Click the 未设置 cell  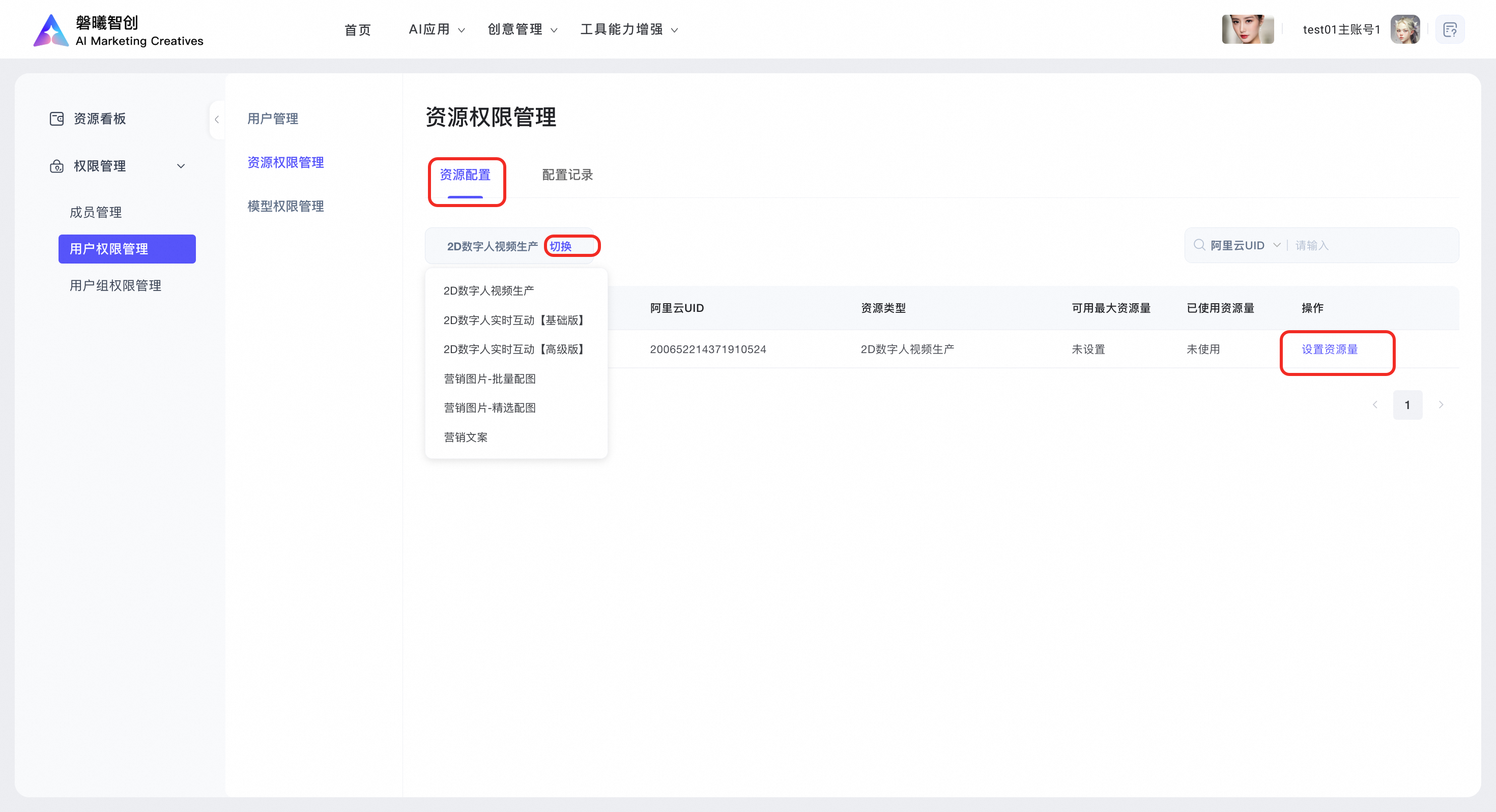coord(1088,349)
